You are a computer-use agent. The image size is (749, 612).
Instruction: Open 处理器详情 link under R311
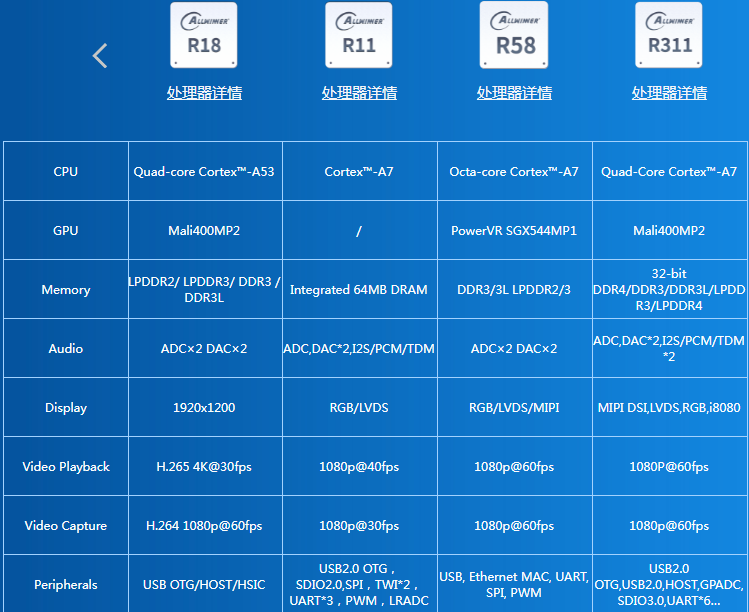point(669,93)
